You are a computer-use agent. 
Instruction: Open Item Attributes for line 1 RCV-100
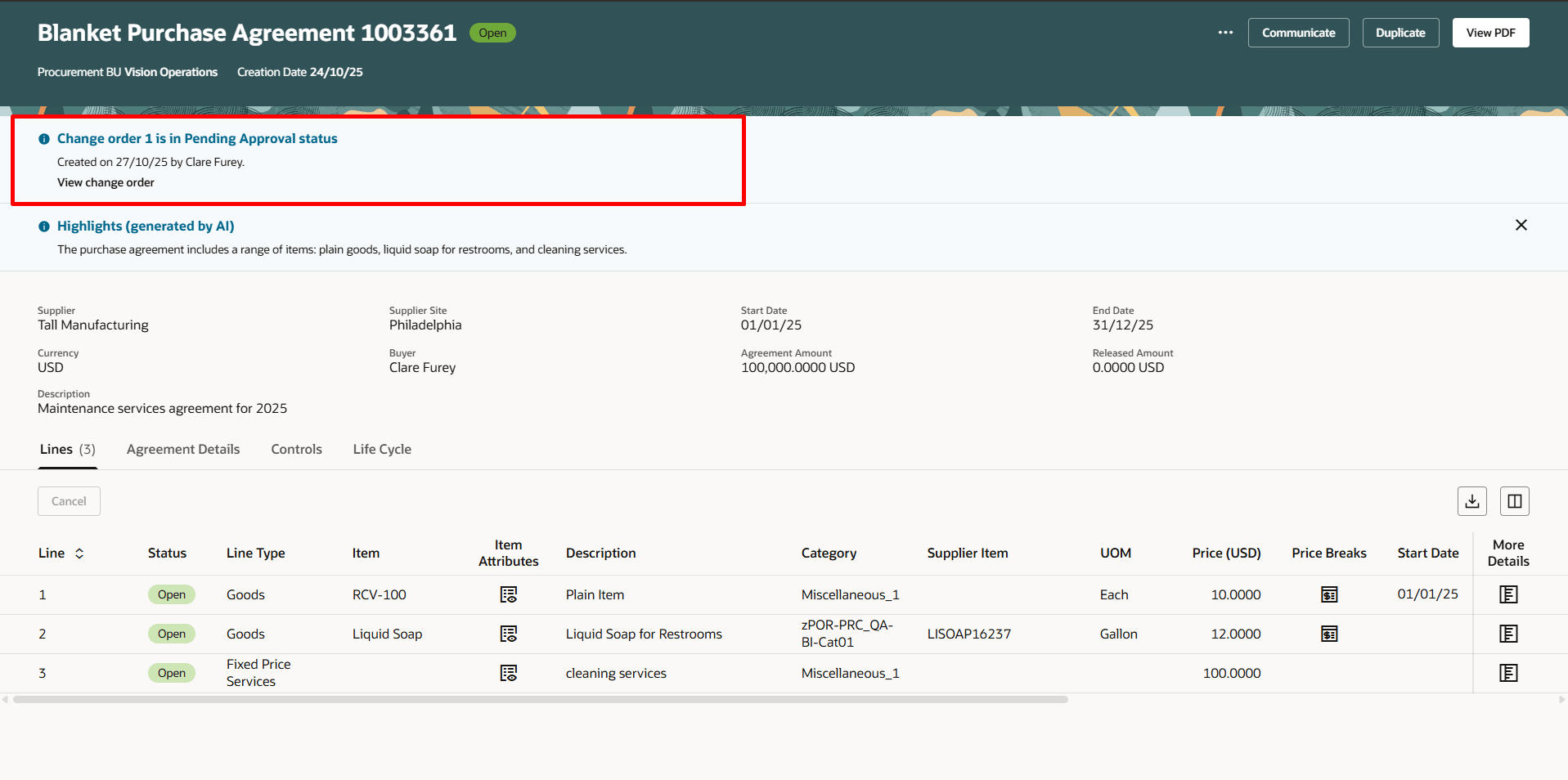pyautogui.click(x=508, y=594)
